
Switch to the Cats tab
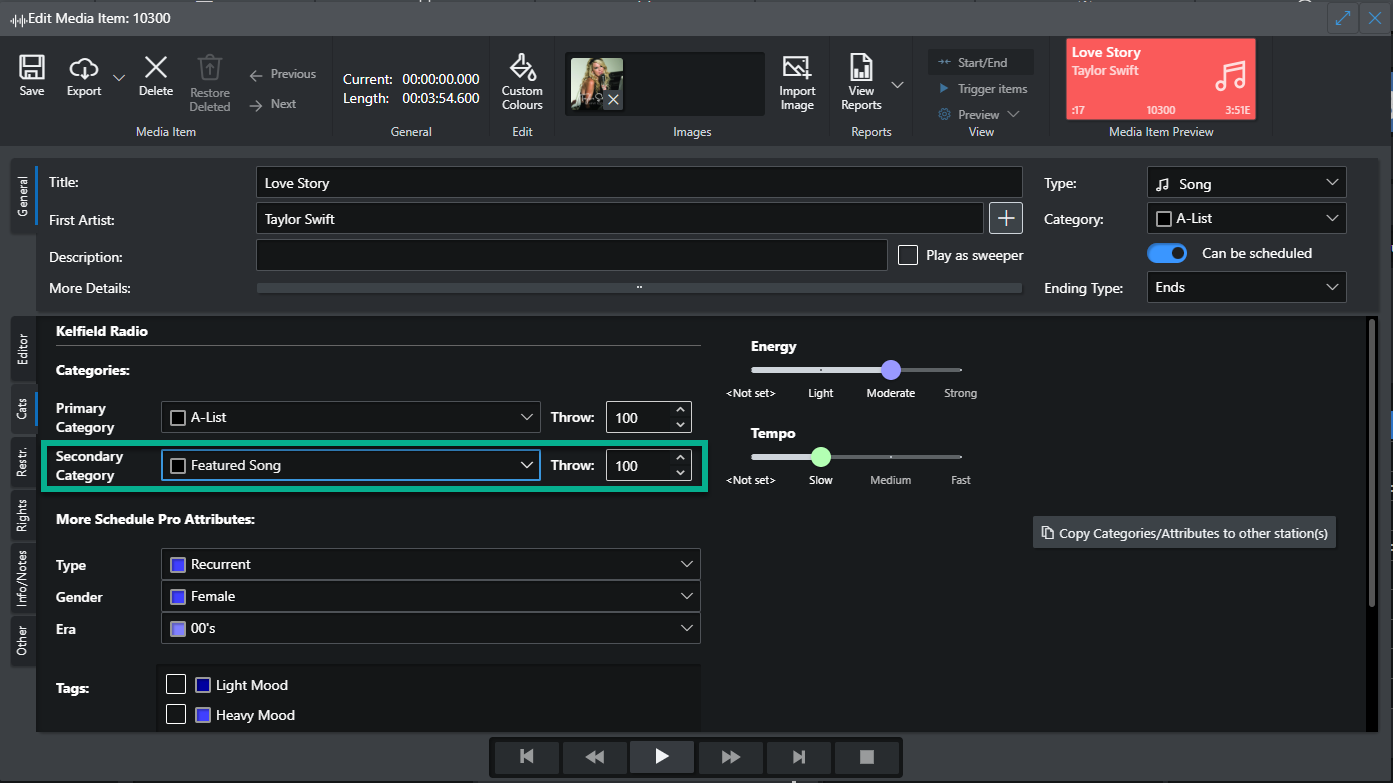tap(23, 408)
